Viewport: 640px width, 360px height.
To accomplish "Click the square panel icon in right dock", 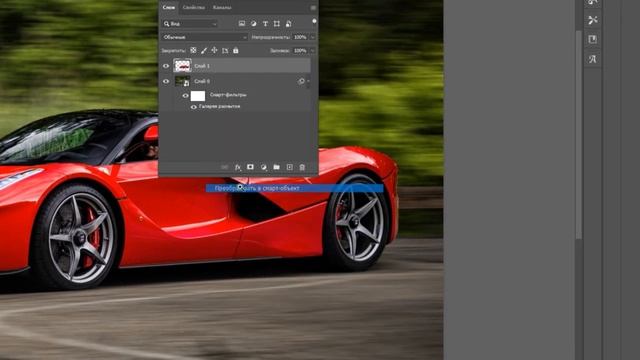I will click(593, 39).
